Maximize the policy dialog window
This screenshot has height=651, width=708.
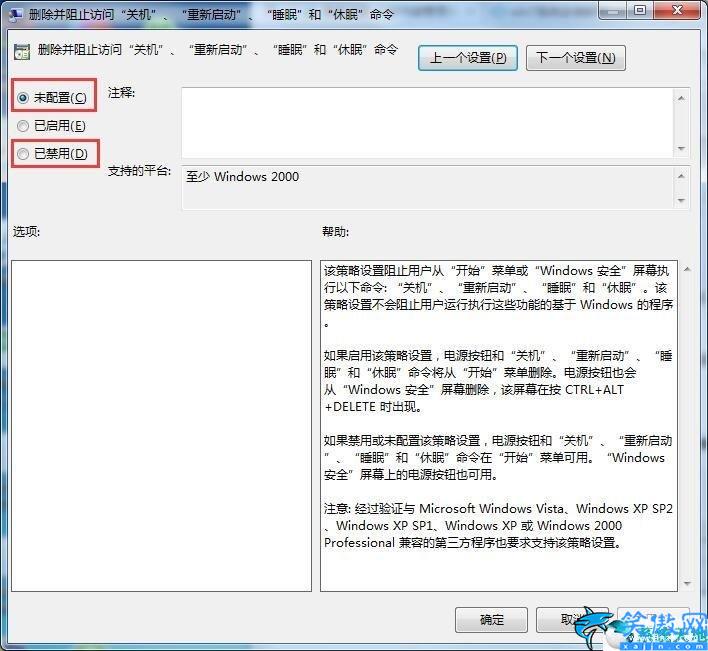640,10
